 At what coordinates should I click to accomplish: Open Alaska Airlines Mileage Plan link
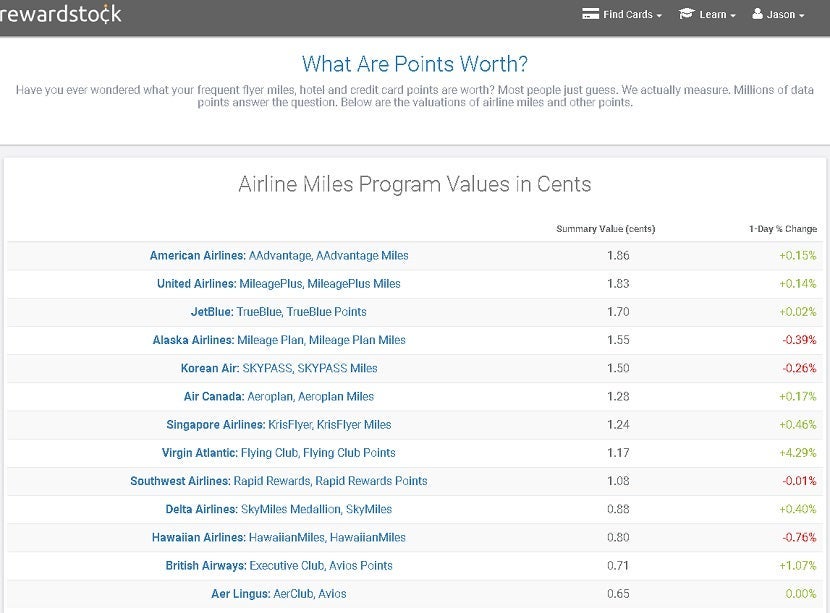279,340
